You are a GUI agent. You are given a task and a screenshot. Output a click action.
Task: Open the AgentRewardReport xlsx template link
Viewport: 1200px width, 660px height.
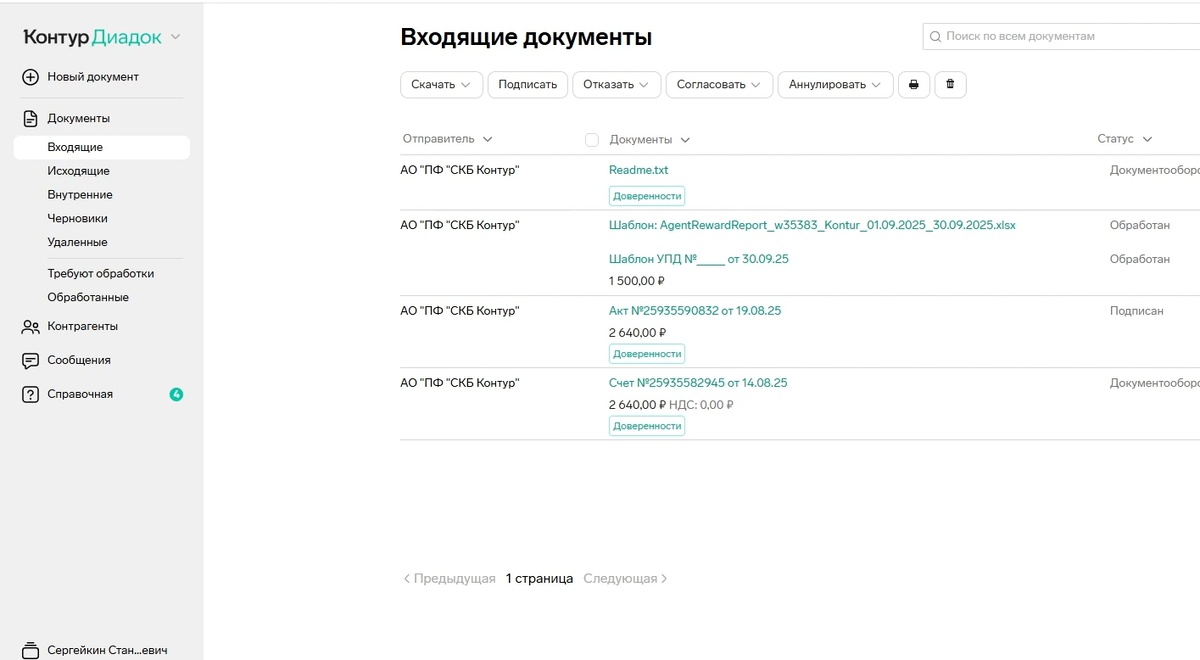click(812, 225)
